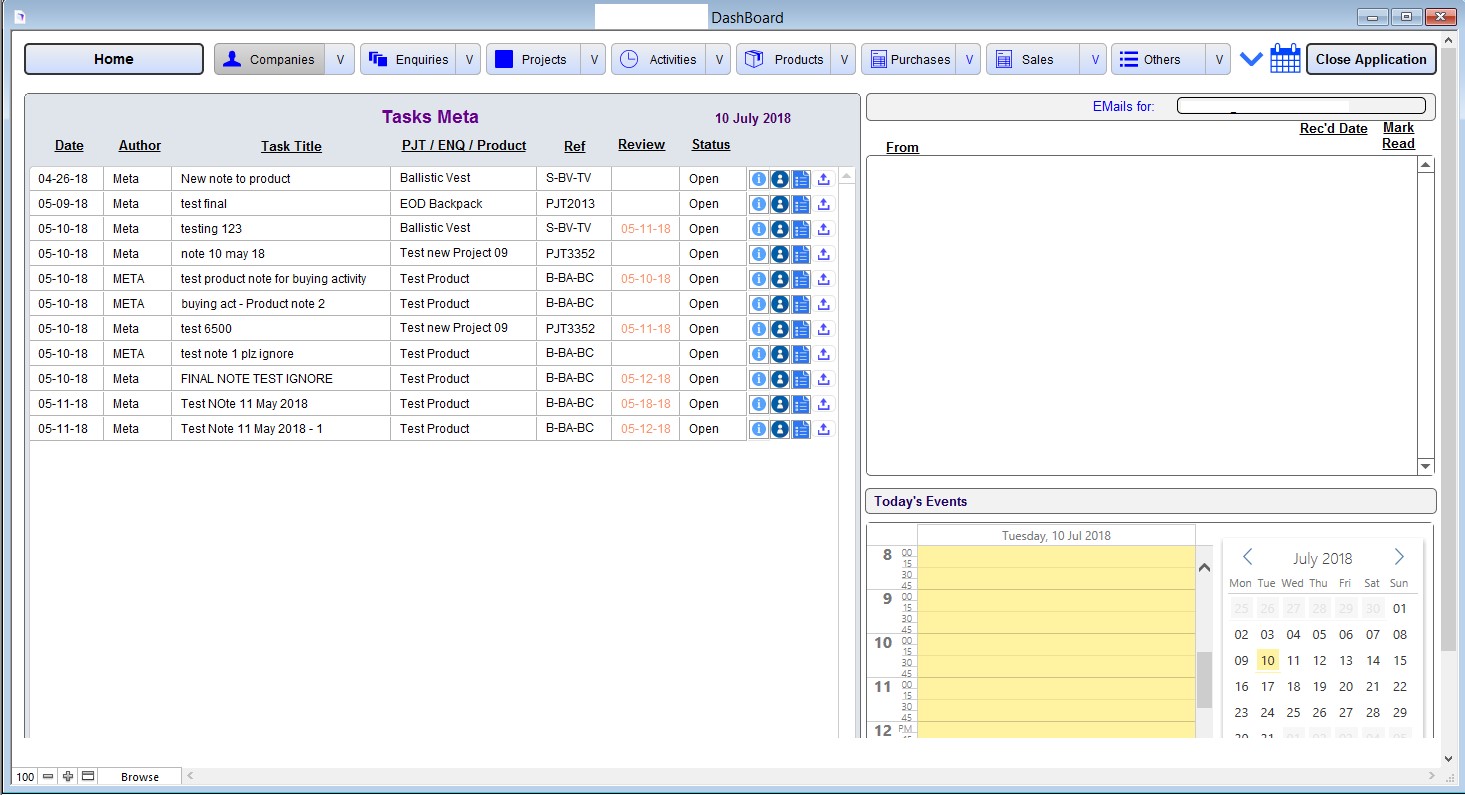Click blue chevron expander beside Others

click(1250, 59)
